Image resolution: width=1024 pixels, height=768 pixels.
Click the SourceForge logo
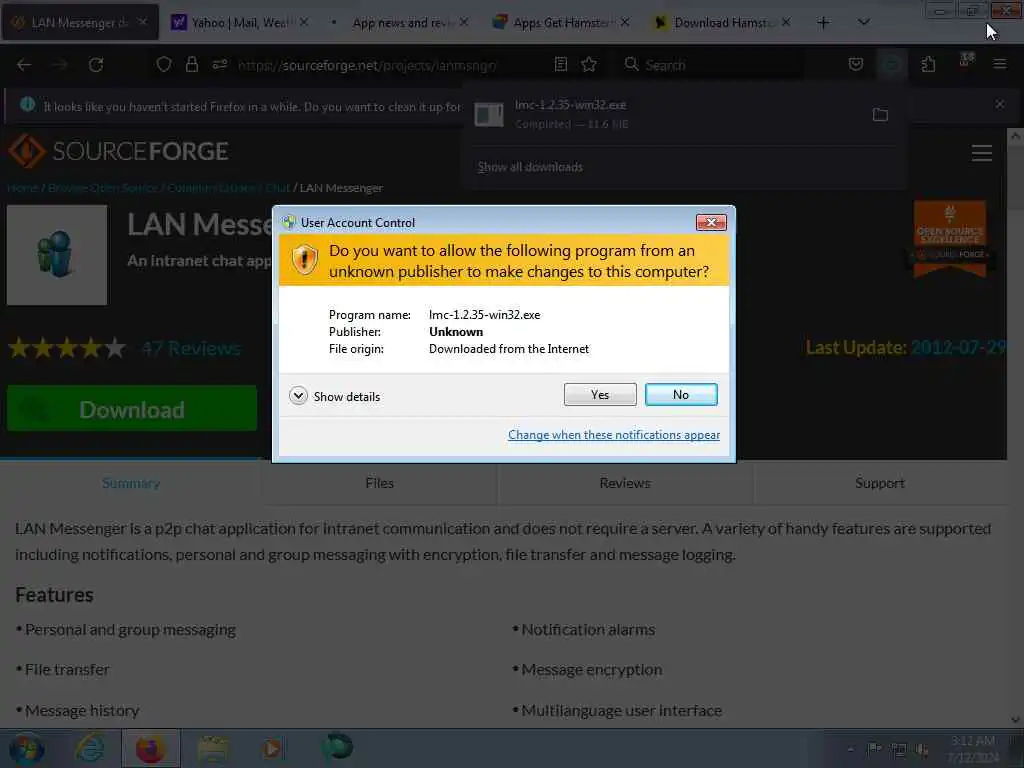coord(118,151)
